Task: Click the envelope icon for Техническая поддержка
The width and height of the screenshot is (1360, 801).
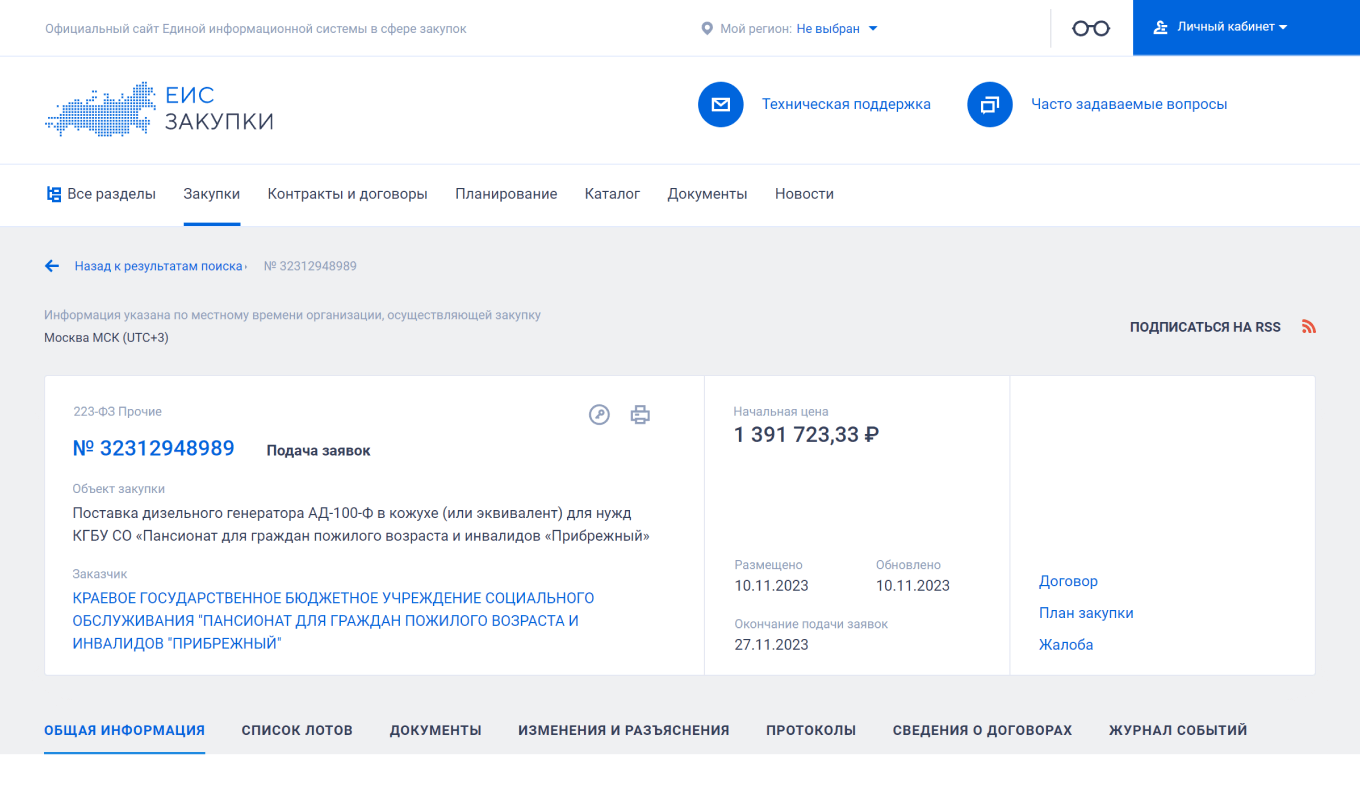Action: (720, 104)
